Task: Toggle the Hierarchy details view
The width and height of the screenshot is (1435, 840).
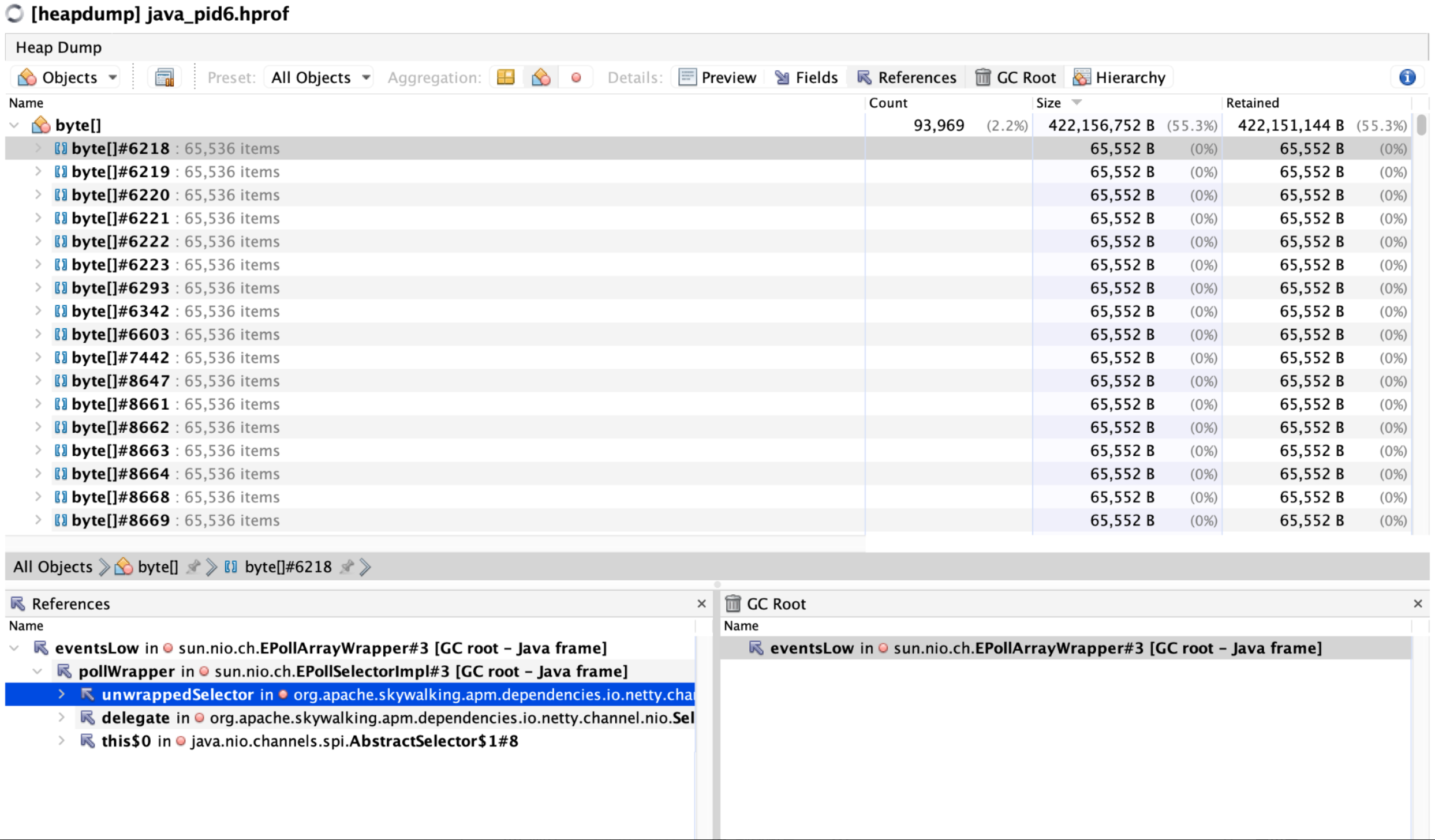Action: (x=1119, y=77)
